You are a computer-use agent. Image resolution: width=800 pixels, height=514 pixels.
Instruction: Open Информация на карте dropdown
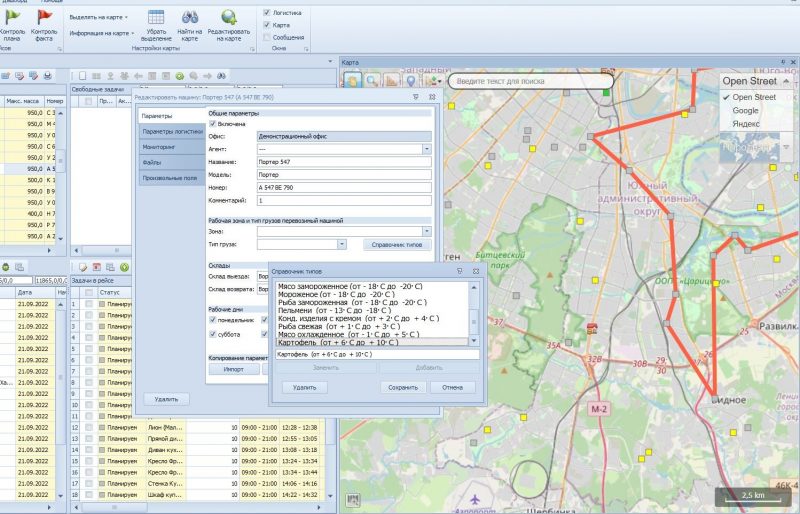pyautogui.click(x=102, y=33)
